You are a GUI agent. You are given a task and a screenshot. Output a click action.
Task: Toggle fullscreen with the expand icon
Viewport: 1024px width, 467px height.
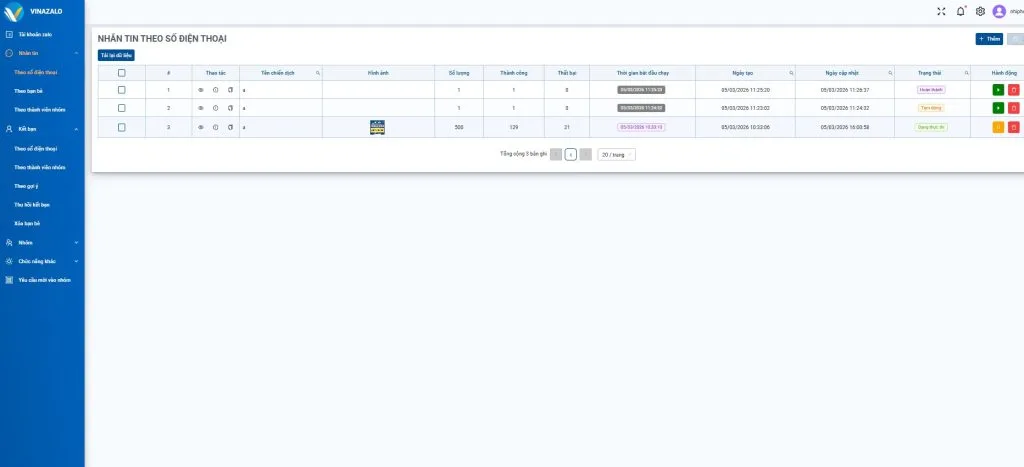[941, 11]
